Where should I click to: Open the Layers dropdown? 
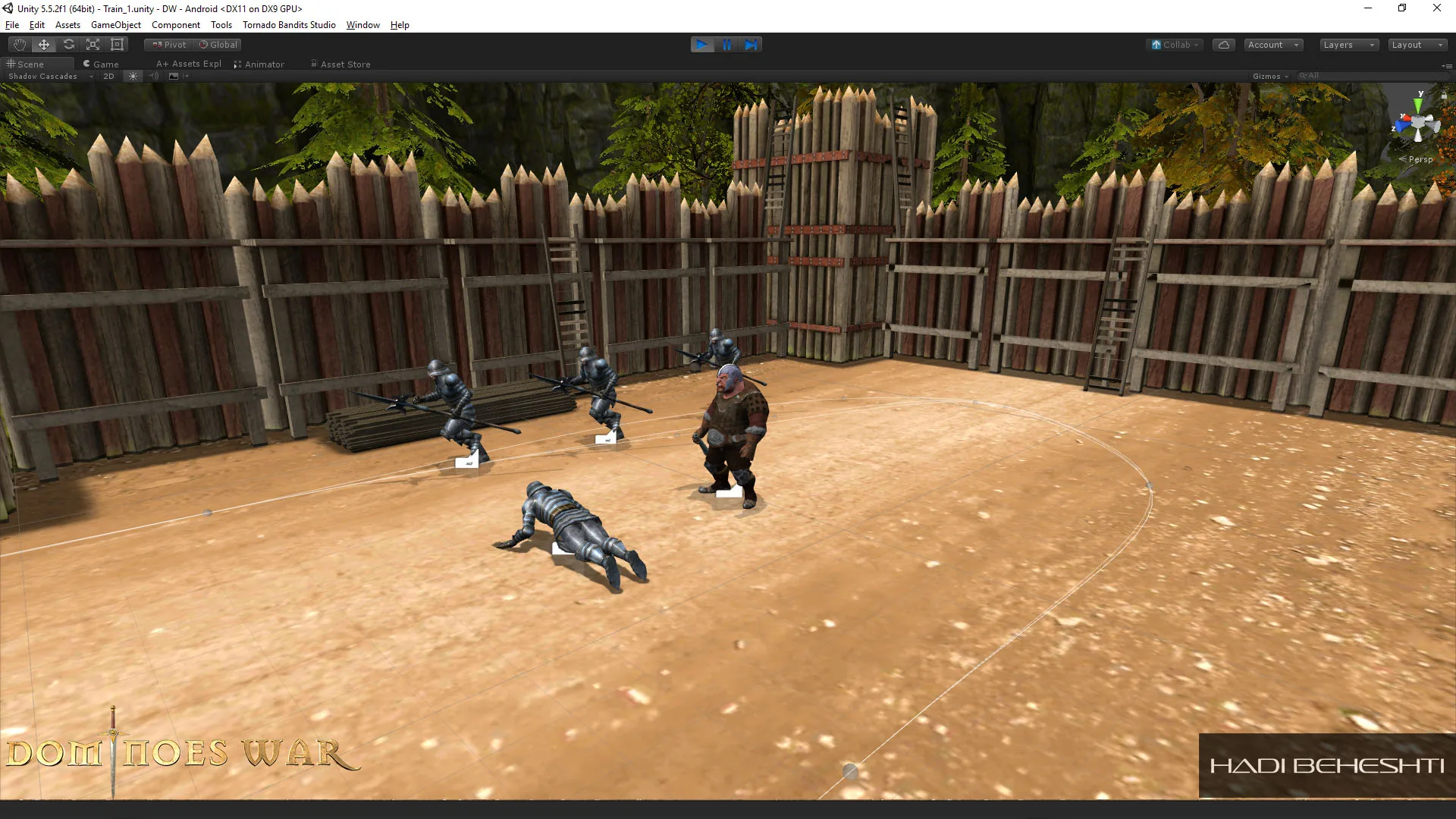click(x=1349, y=45)
